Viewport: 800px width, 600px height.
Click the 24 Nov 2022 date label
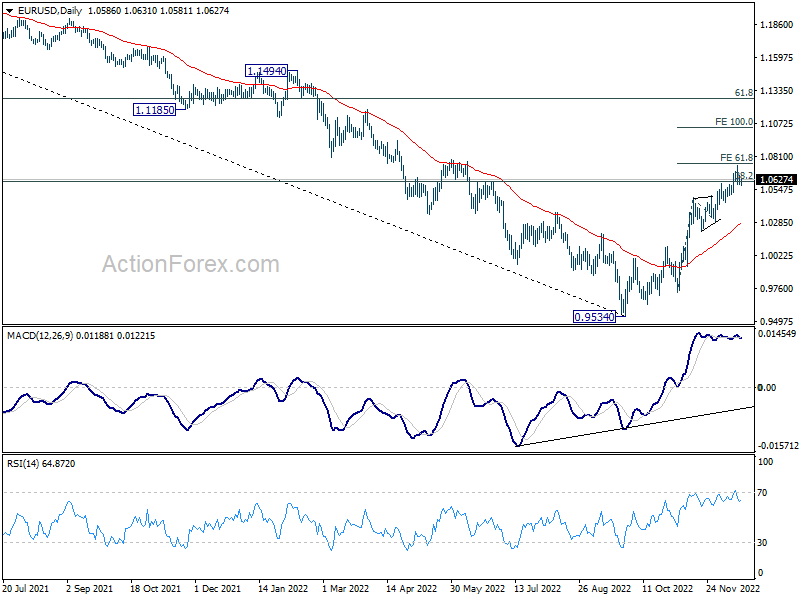click(x=733, y=589)
